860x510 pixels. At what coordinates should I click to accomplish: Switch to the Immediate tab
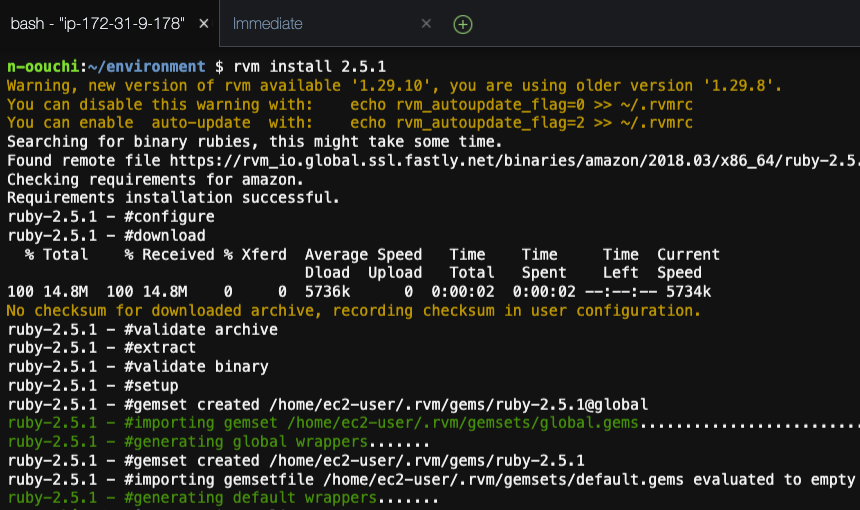(267, 24)
